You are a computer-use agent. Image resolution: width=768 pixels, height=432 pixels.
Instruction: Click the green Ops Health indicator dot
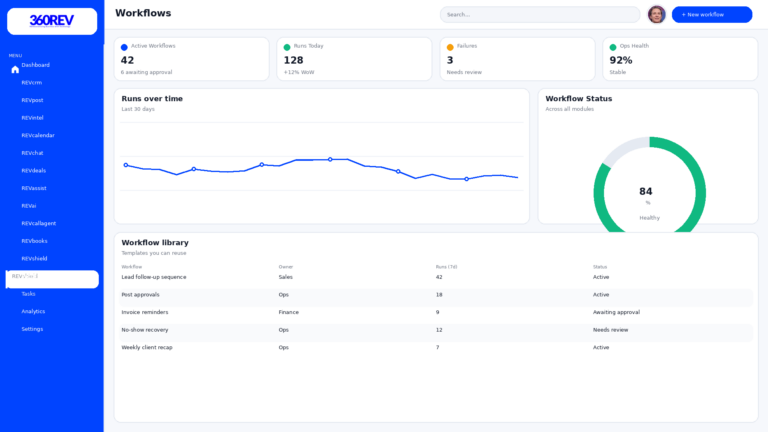tap(613, 47)
